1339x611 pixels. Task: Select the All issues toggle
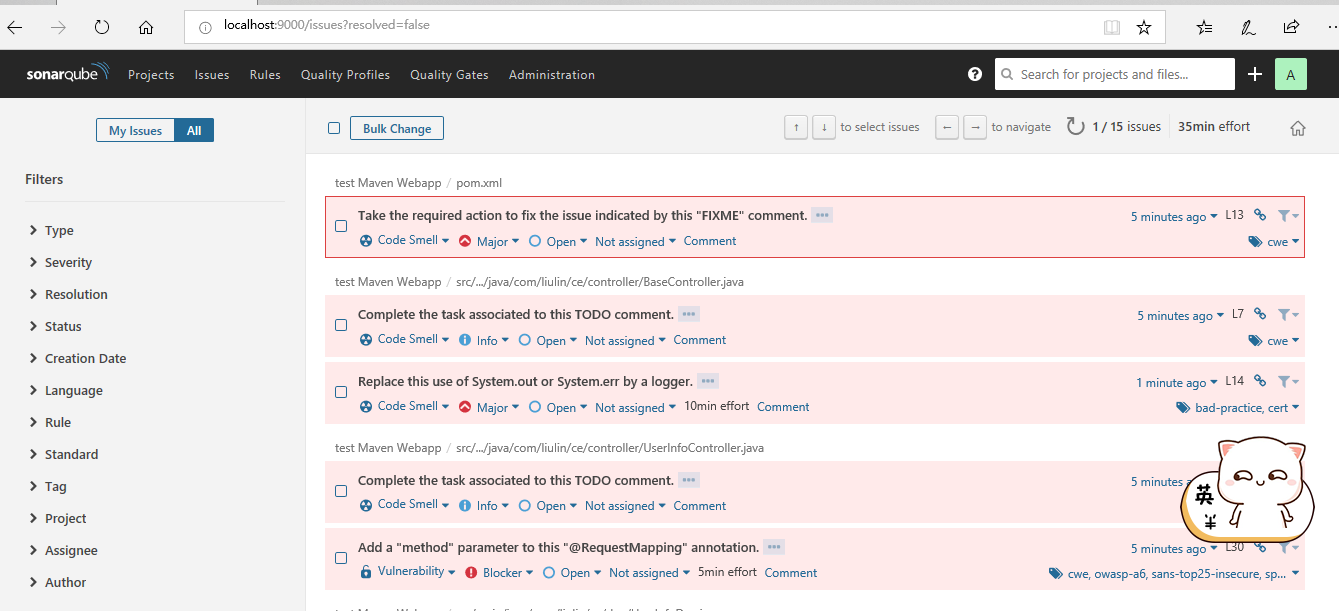[x=194, y=130]
